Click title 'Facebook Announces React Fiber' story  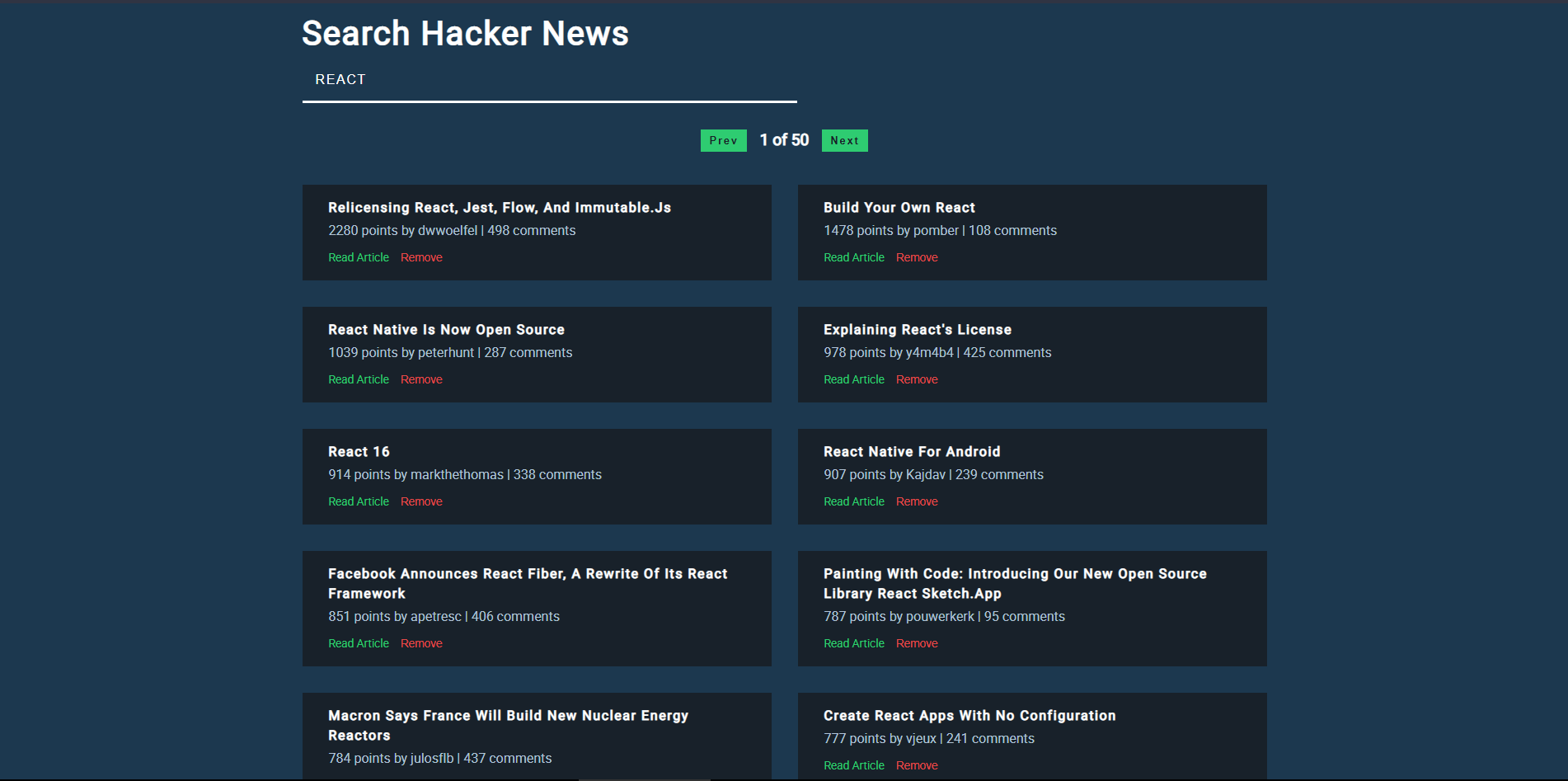[528, 584]
